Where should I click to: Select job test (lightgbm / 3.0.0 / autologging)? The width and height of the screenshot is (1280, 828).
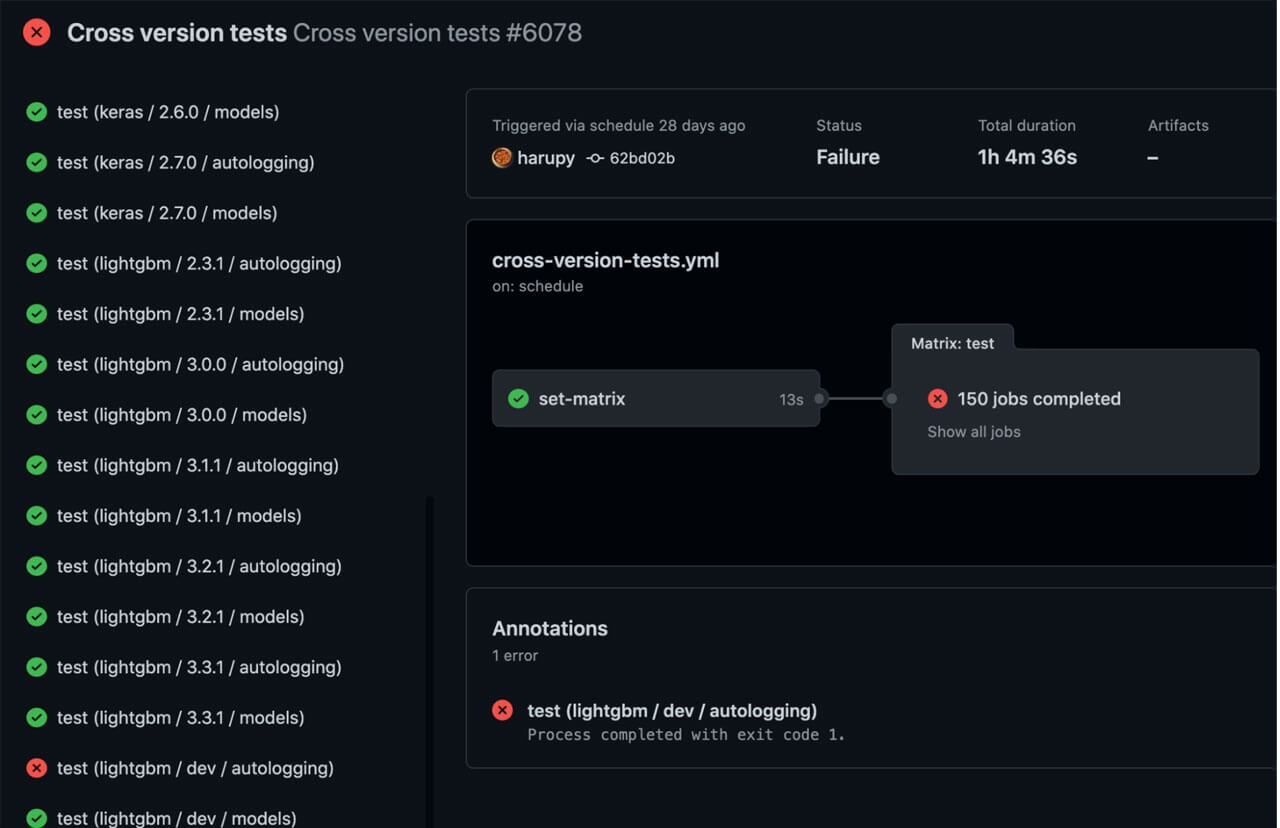tap(200, 365)
